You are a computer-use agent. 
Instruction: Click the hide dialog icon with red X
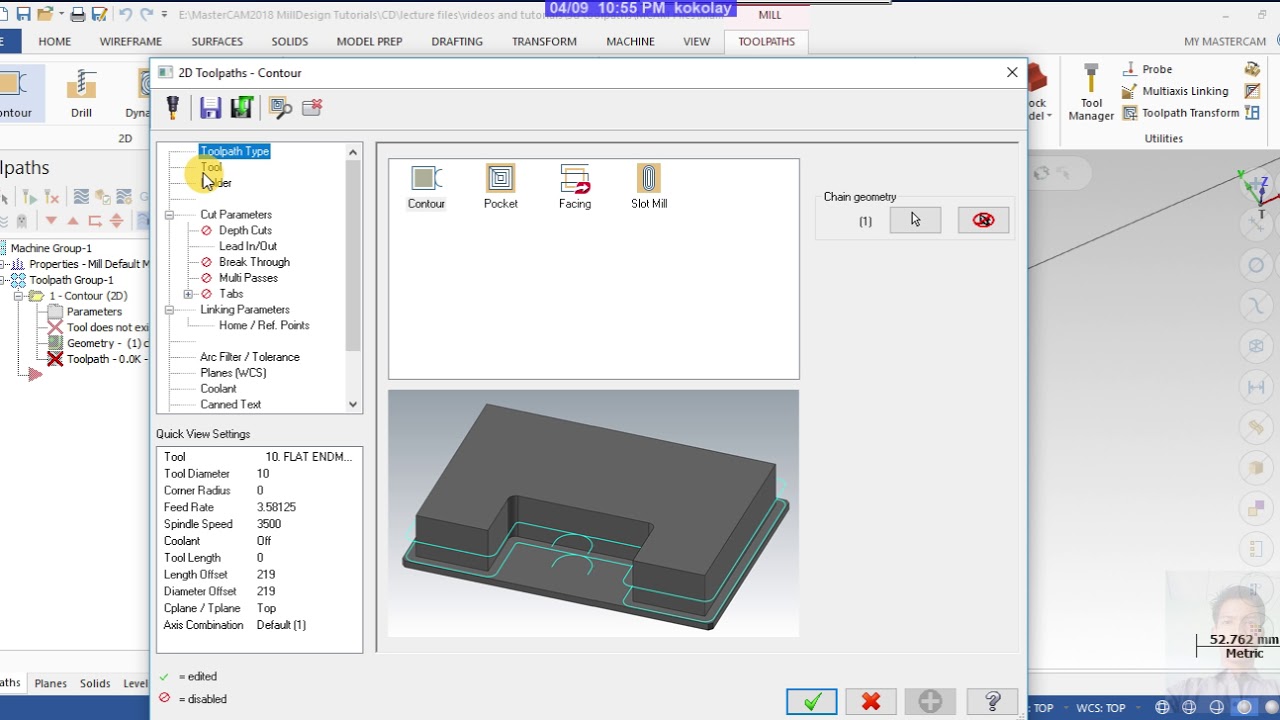click(x=312, y=107)
